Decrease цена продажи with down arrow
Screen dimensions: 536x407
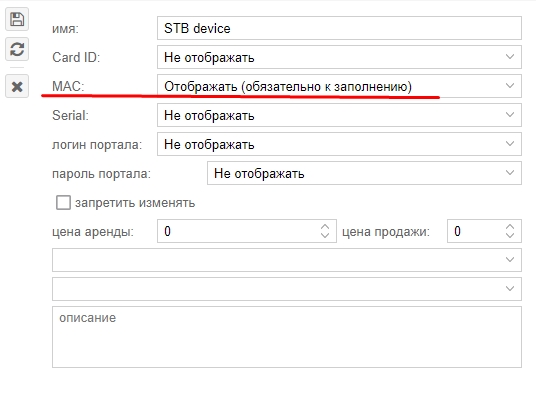[x=510, y=235]
